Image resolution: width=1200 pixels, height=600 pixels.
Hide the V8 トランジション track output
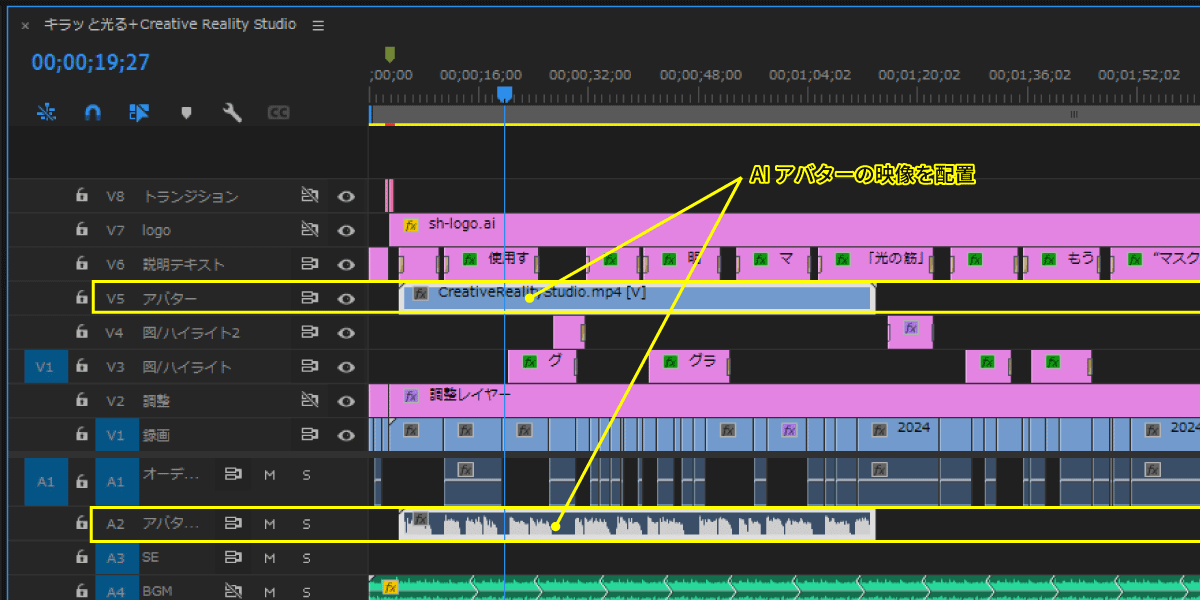point(346,197)
